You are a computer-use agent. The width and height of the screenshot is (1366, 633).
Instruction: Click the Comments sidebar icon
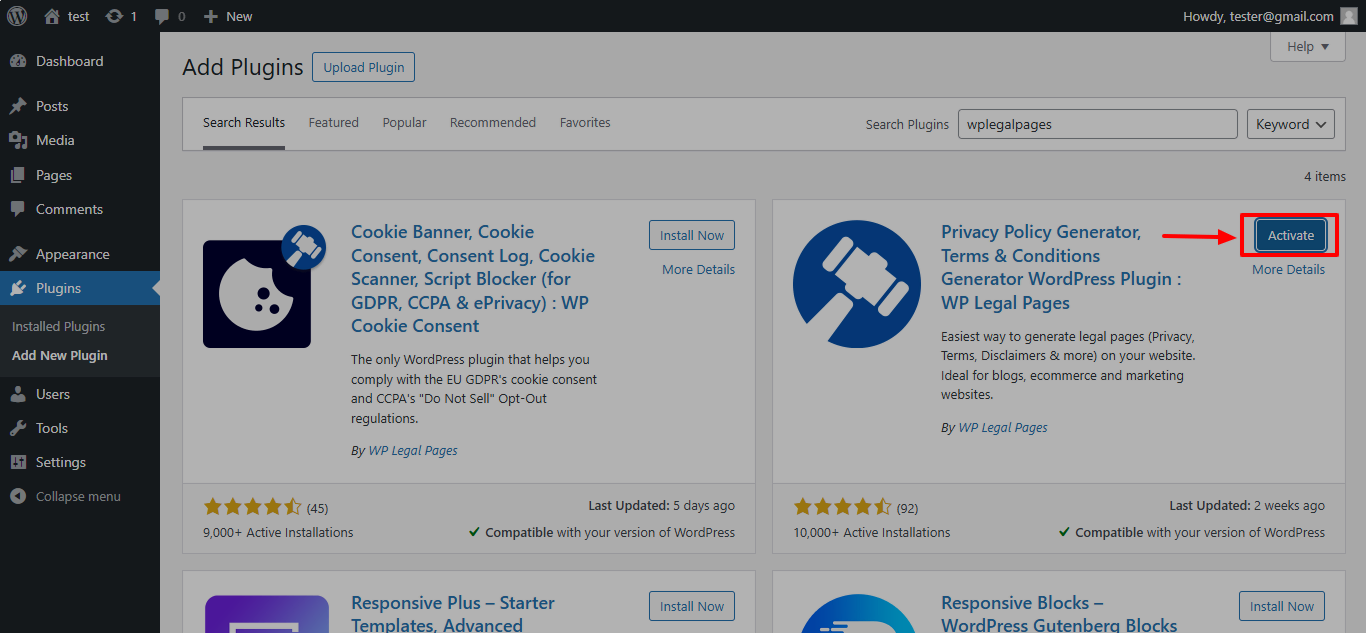(18, 209)
